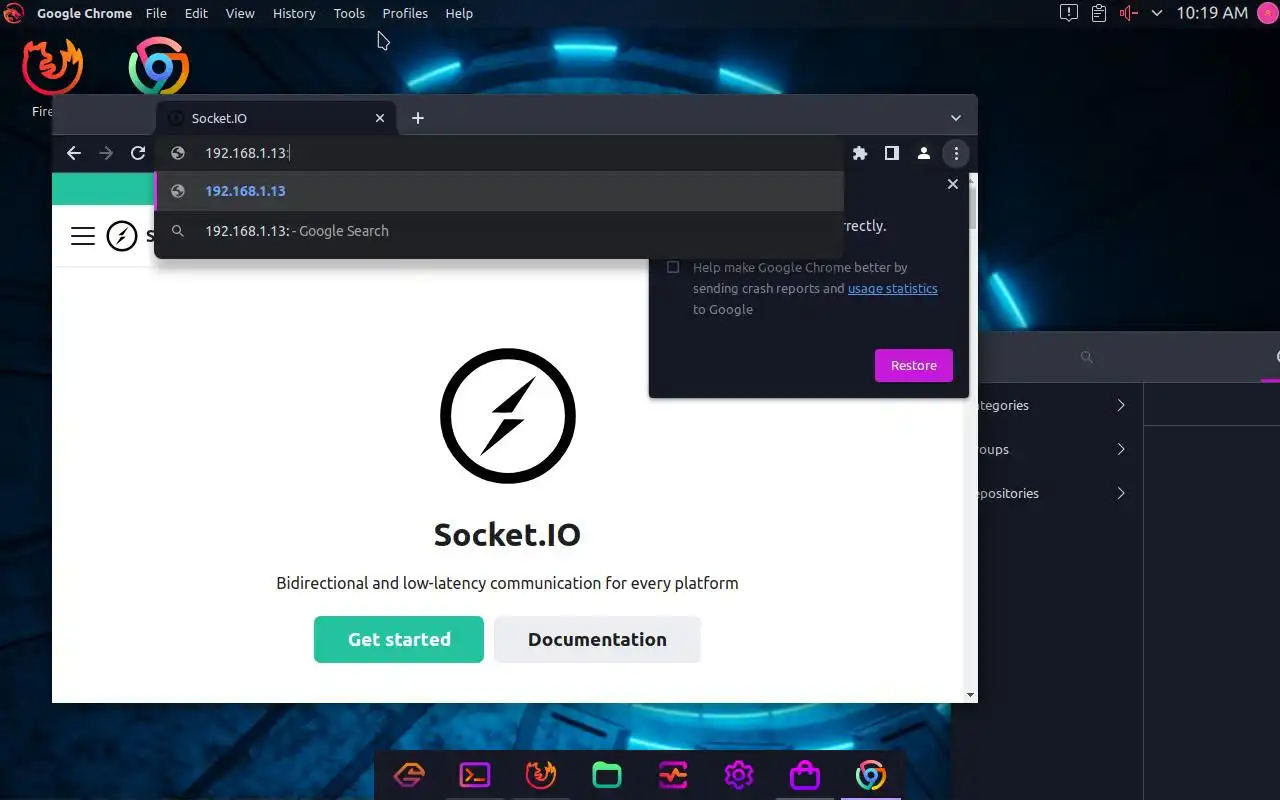1280x800 pixels.
Task: Dismiss the restore pages popup with X
Action: (x=952, y=184)
